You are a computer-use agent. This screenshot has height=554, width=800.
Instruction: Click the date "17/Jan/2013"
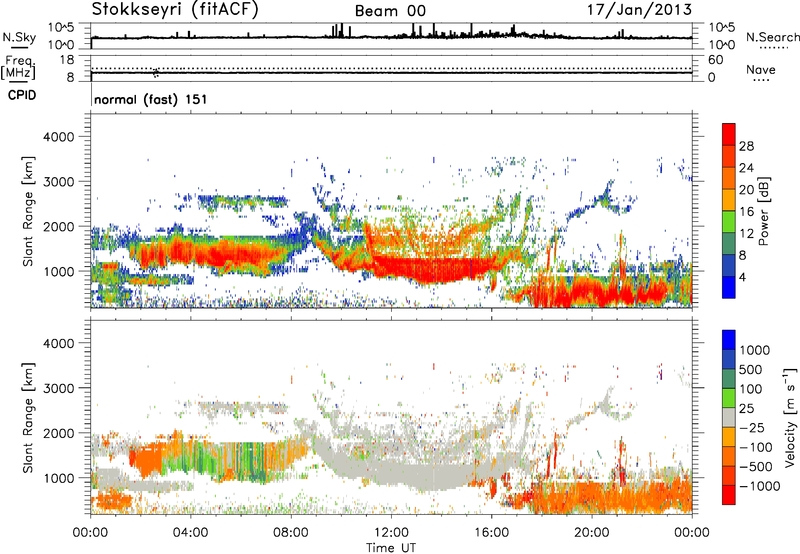[x=639, y=9]
